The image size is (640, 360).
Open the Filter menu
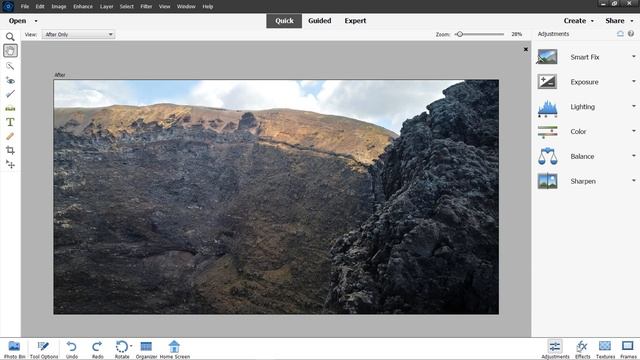[146, 7]
